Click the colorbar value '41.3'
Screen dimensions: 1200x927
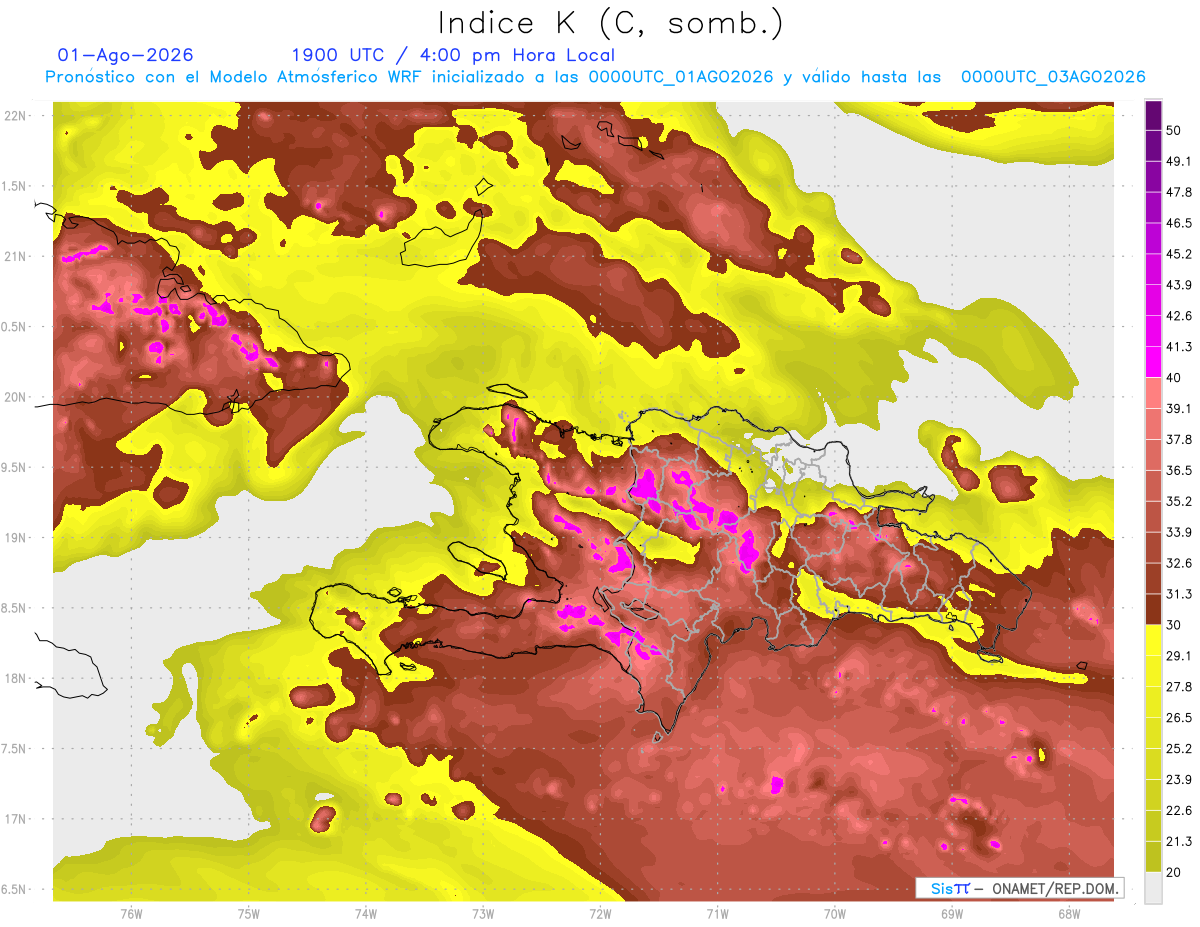(x=1178, y=347)
